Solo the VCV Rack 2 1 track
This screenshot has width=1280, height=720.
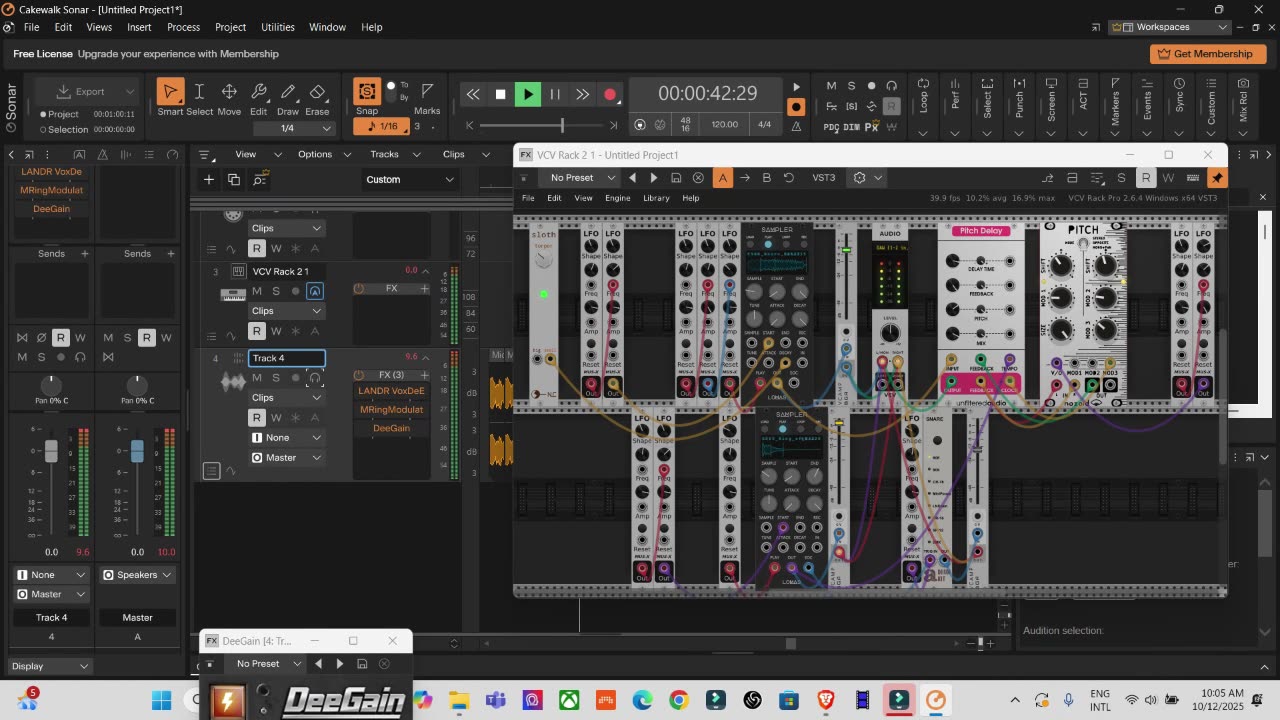tap(276, 291)
